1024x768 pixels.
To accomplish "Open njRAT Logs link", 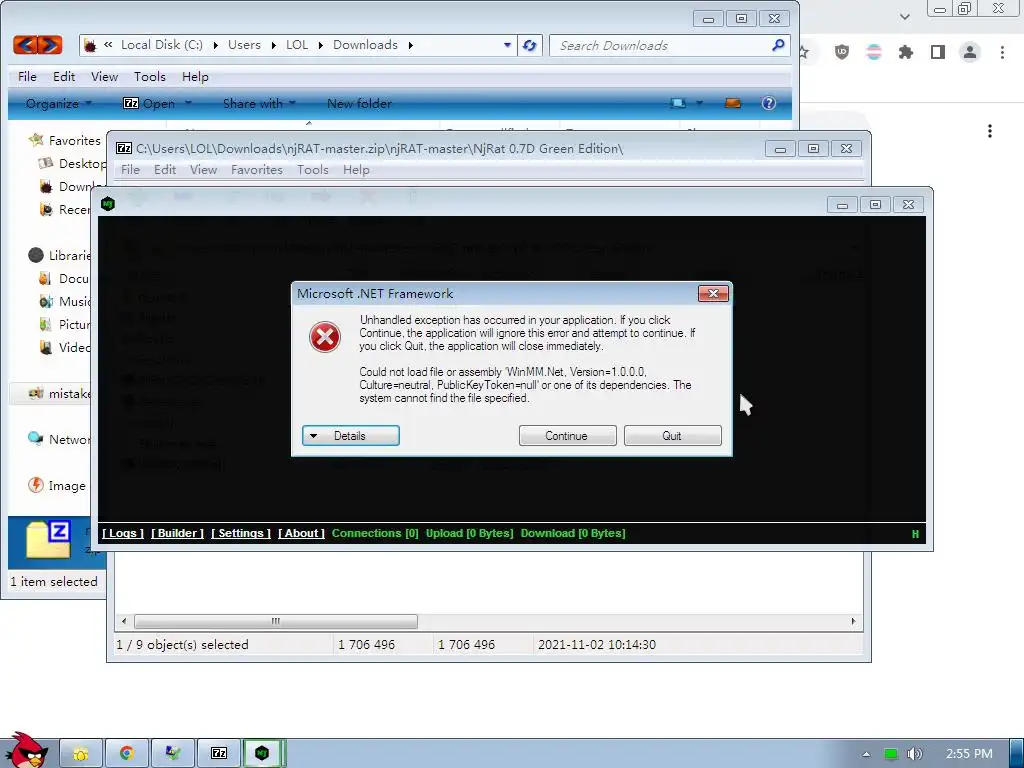I will 123,533.
